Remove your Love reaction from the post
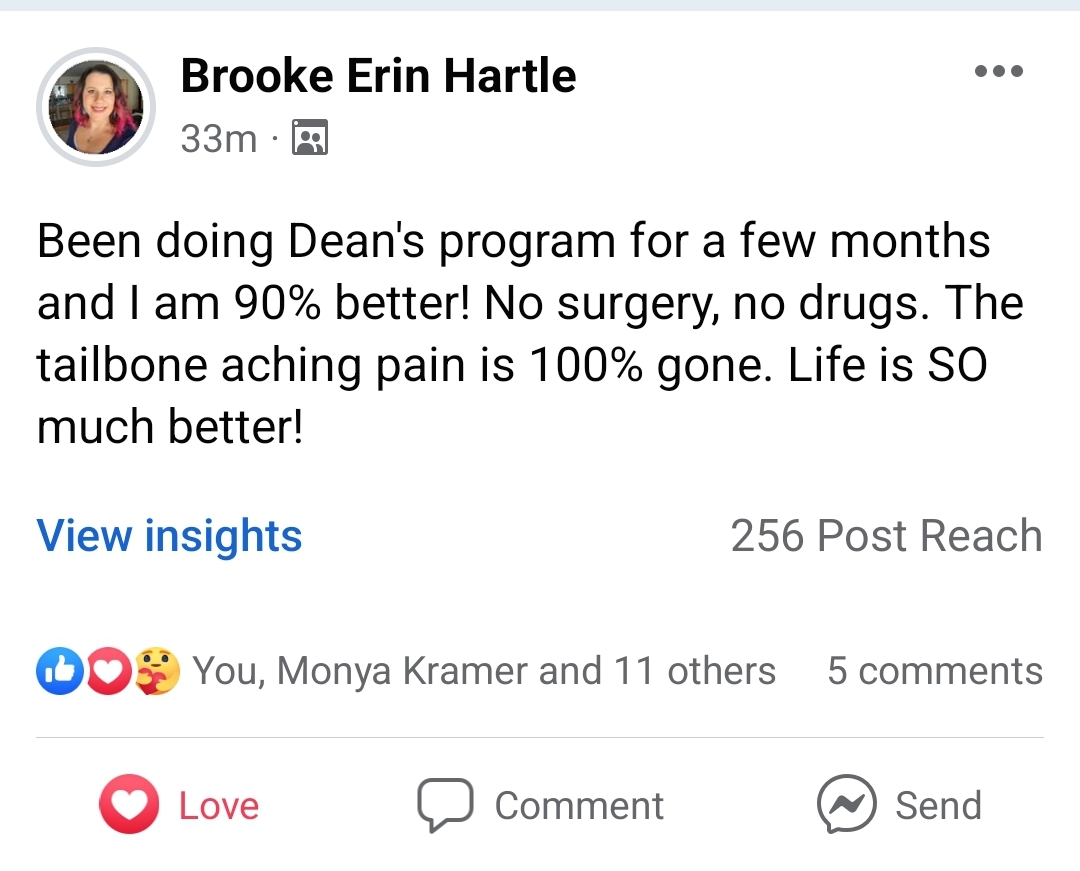The width and height of the screenshot is (1080, 871). 178,804
